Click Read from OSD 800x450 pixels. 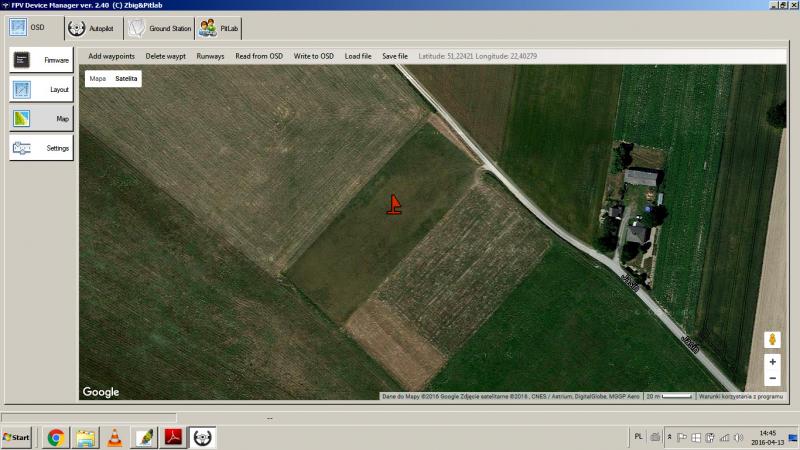pos(259,56)
